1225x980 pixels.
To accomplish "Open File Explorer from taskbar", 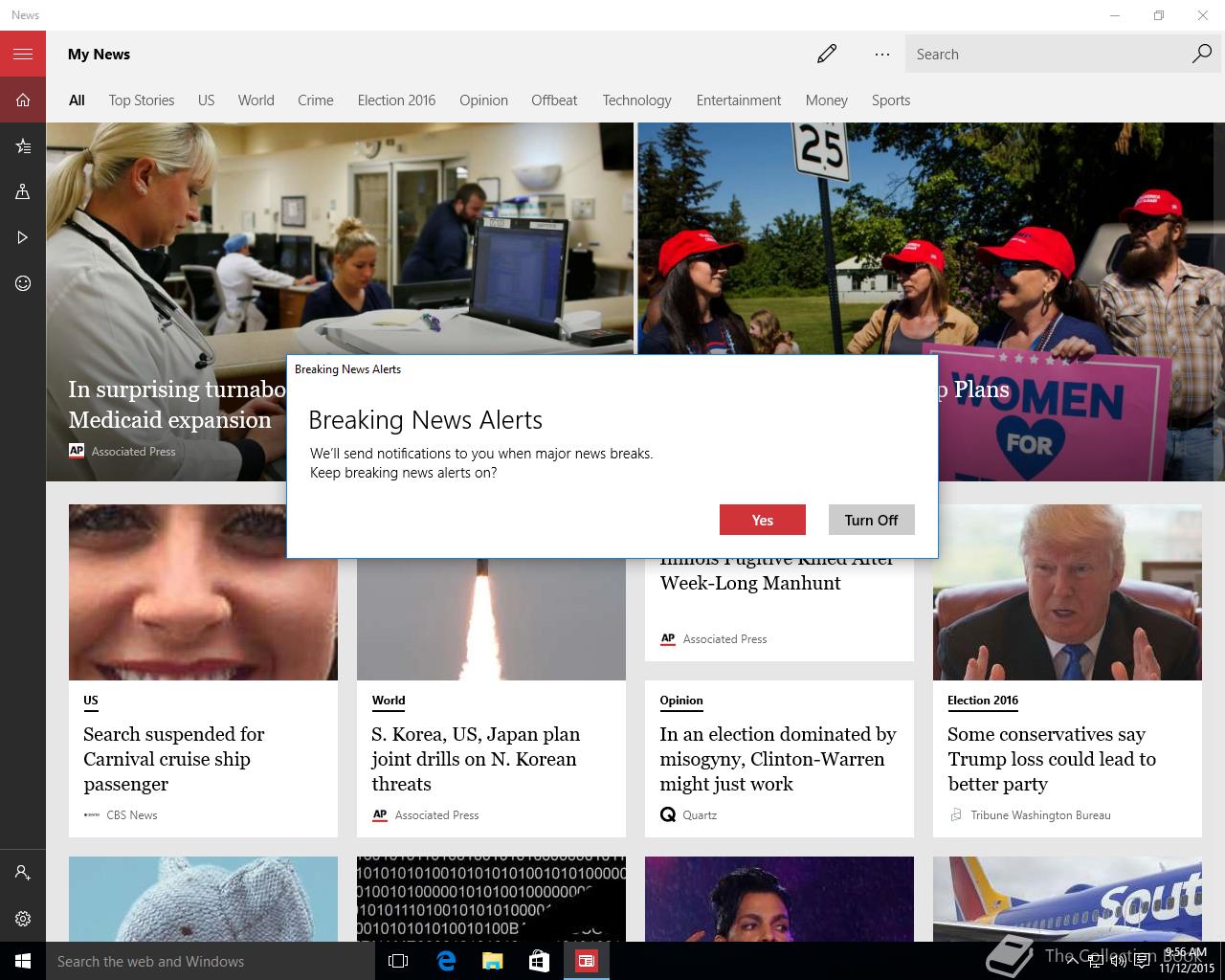I will click(492, 961).
